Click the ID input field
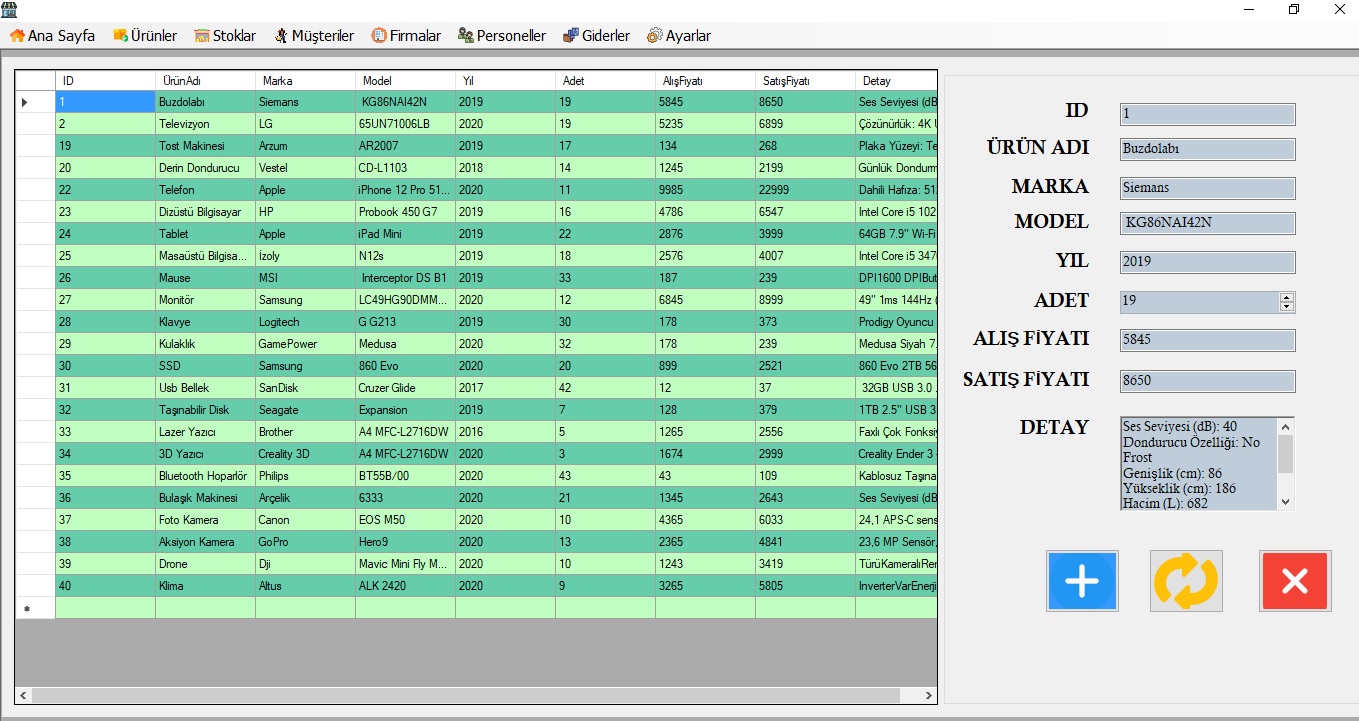 click(1207, 114)
